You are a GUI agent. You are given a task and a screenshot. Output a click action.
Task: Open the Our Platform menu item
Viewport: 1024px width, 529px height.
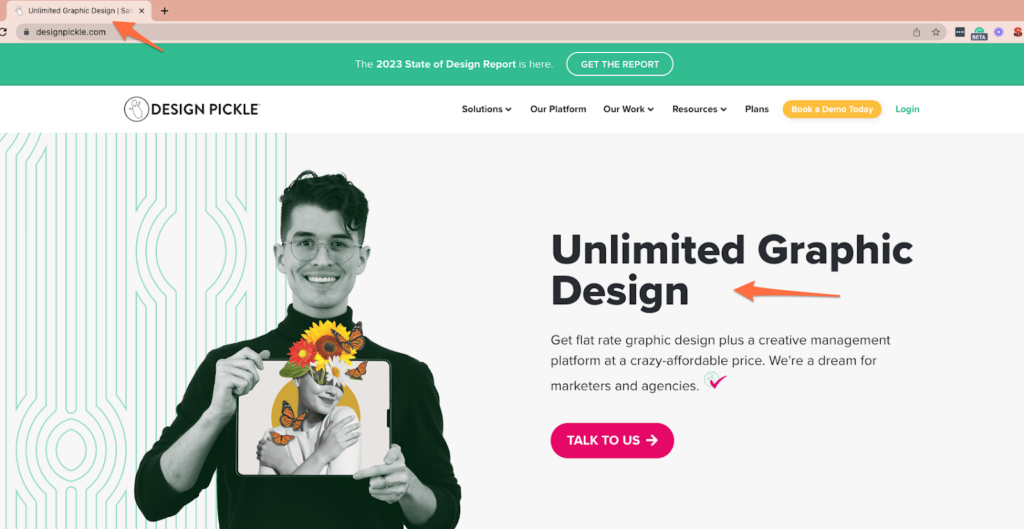tap(558, 109)
